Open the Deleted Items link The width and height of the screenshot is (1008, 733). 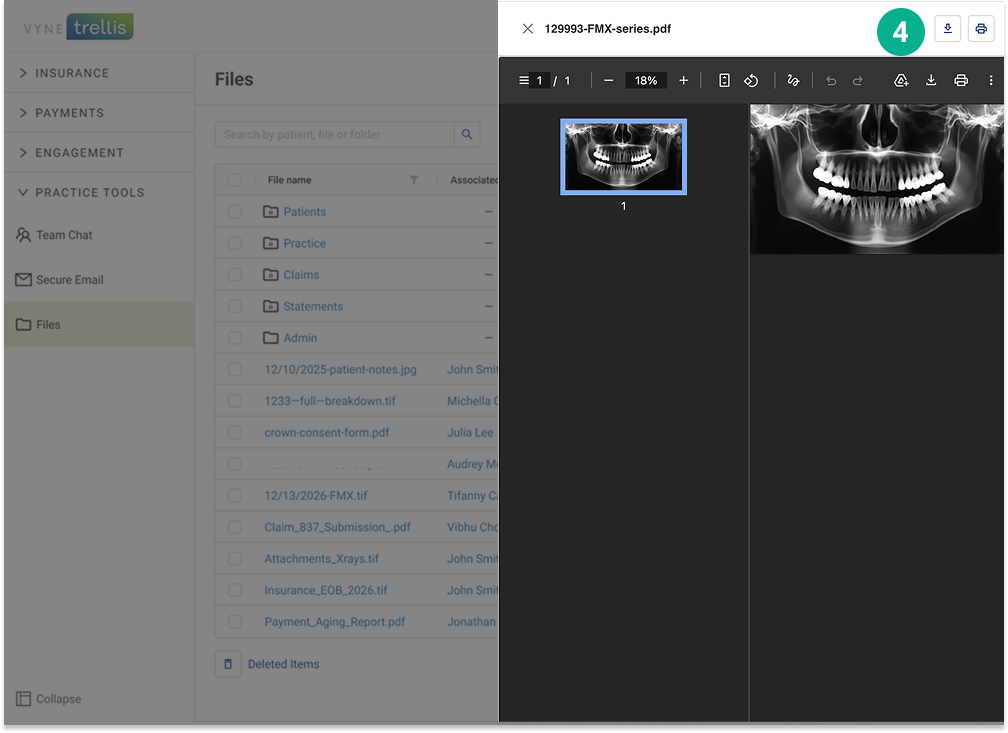(x=283, y=664)
